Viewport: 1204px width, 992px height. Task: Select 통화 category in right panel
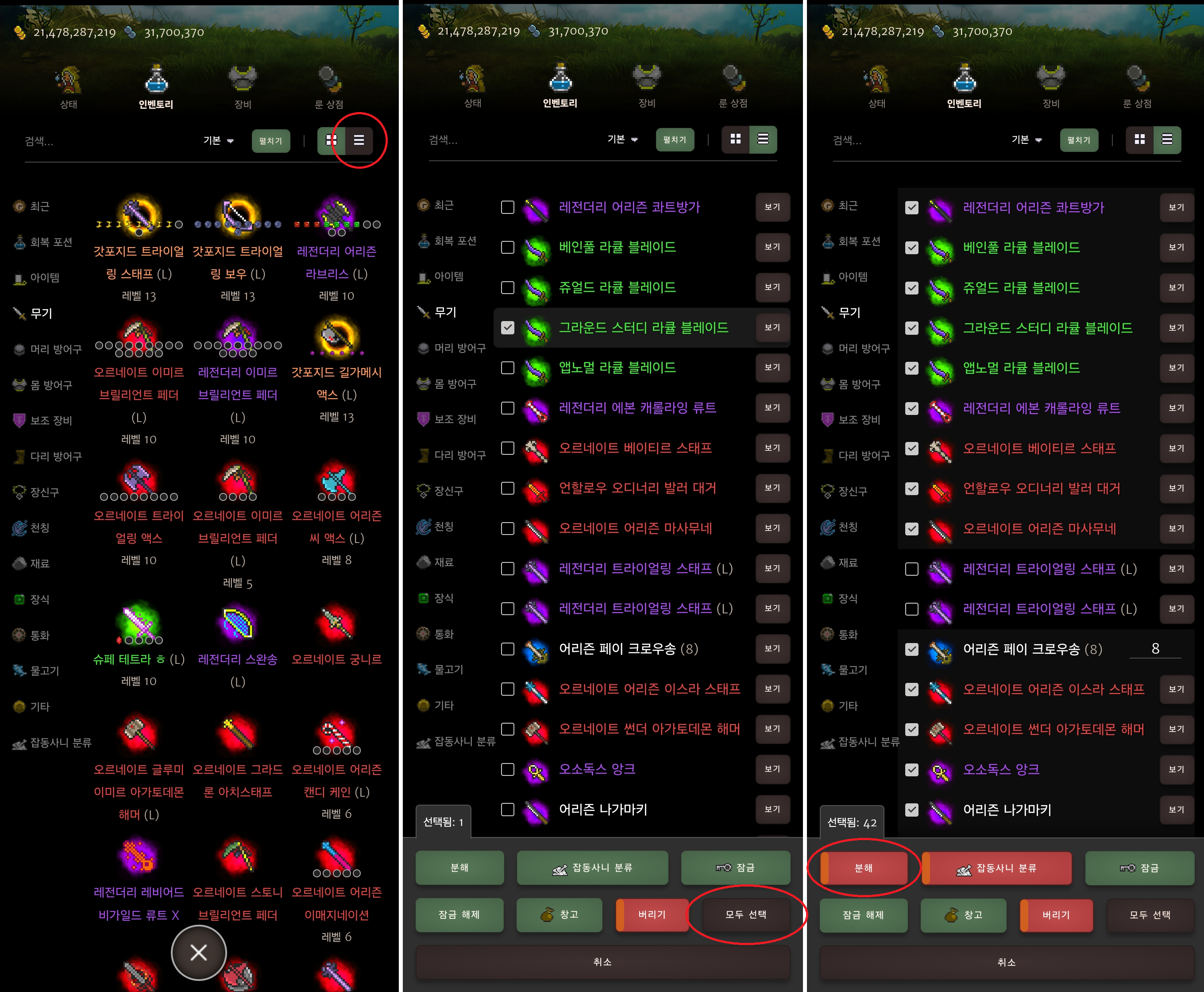pyautogui.click(x=840, y=634)
